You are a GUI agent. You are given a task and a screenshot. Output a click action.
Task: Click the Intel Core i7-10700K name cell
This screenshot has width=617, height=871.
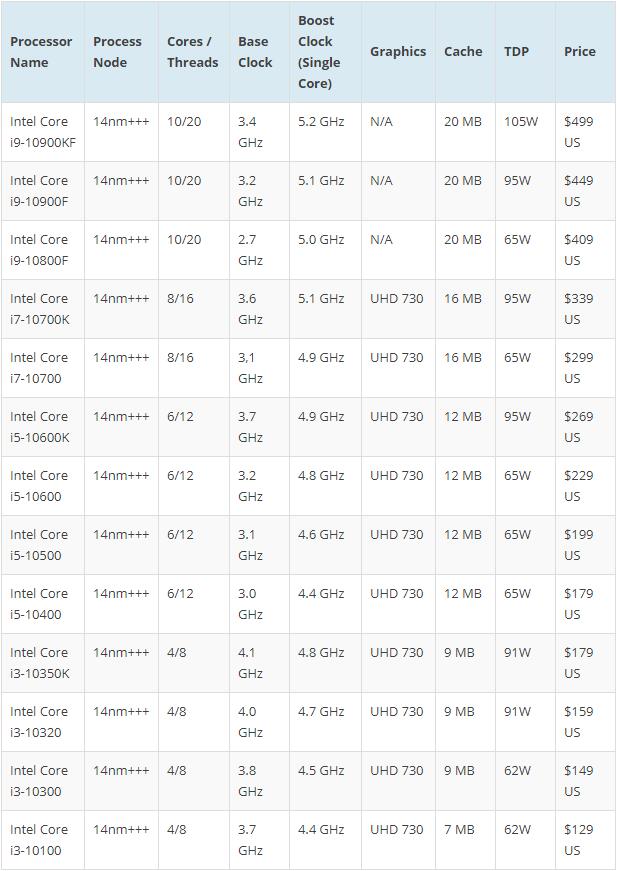pyautogui.click(x=40, y=309)
